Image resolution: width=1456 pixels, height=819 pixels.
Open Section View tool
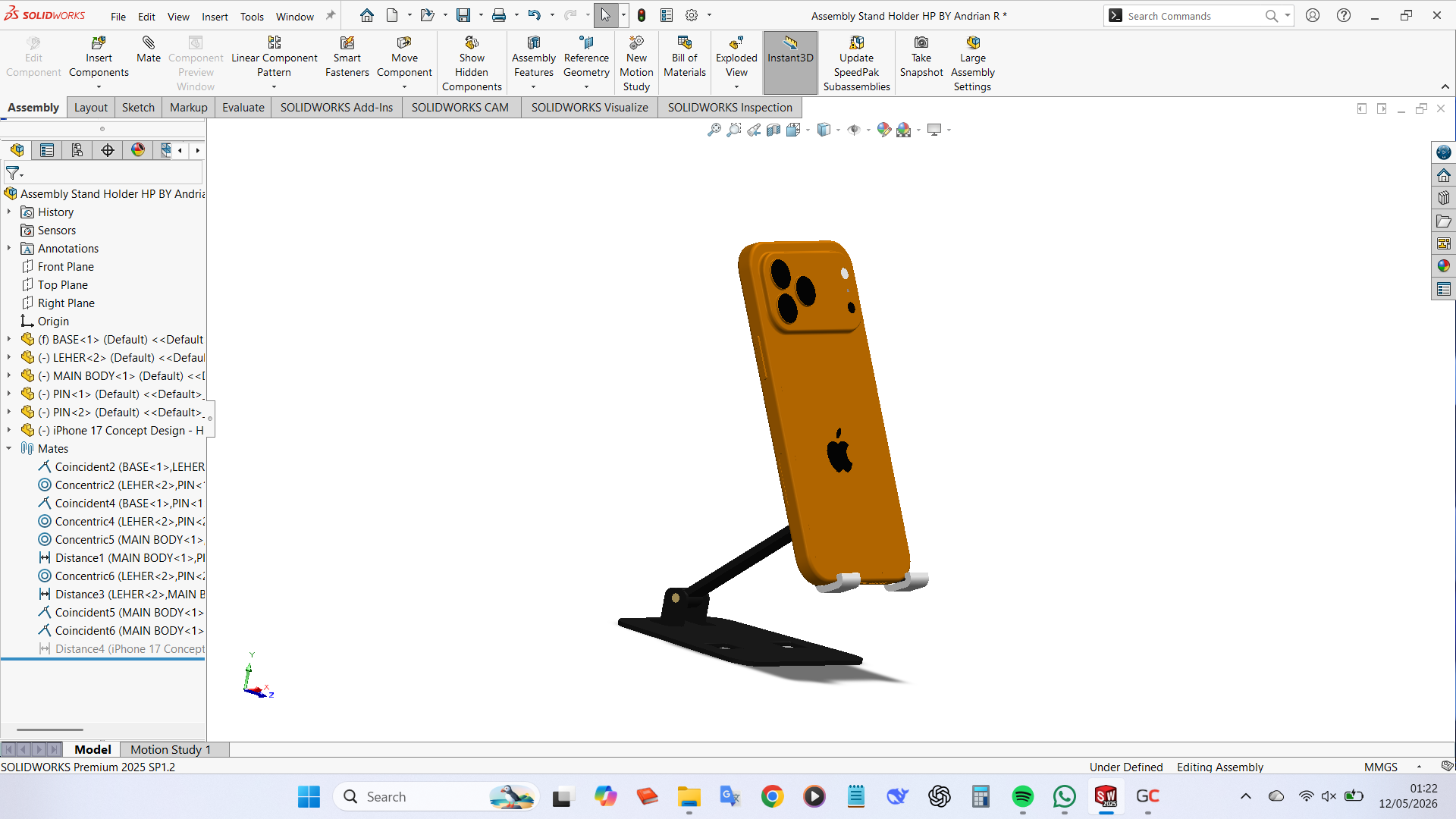773,130
